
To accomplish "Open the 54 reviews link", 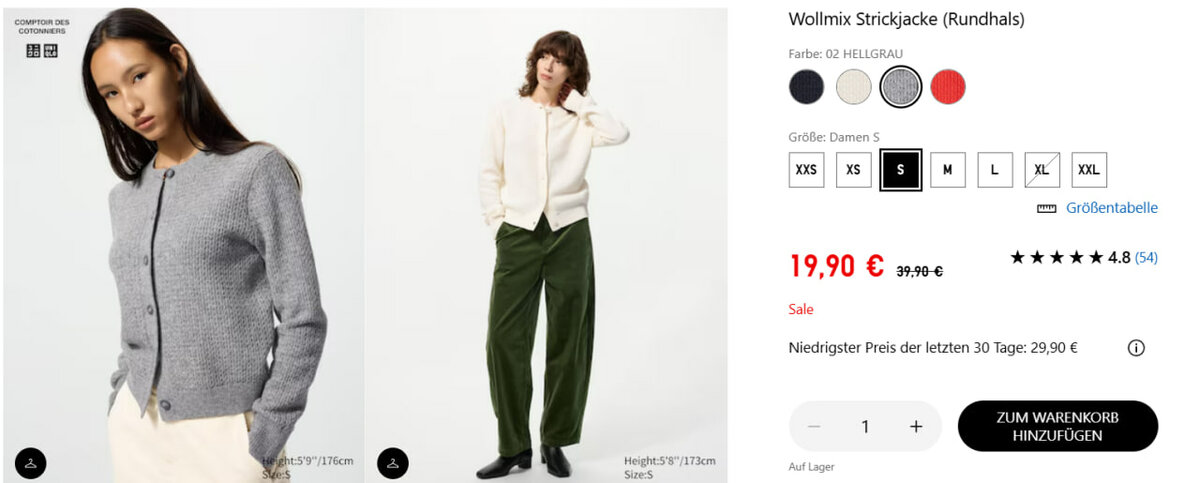I will (x=1146, y=258).
